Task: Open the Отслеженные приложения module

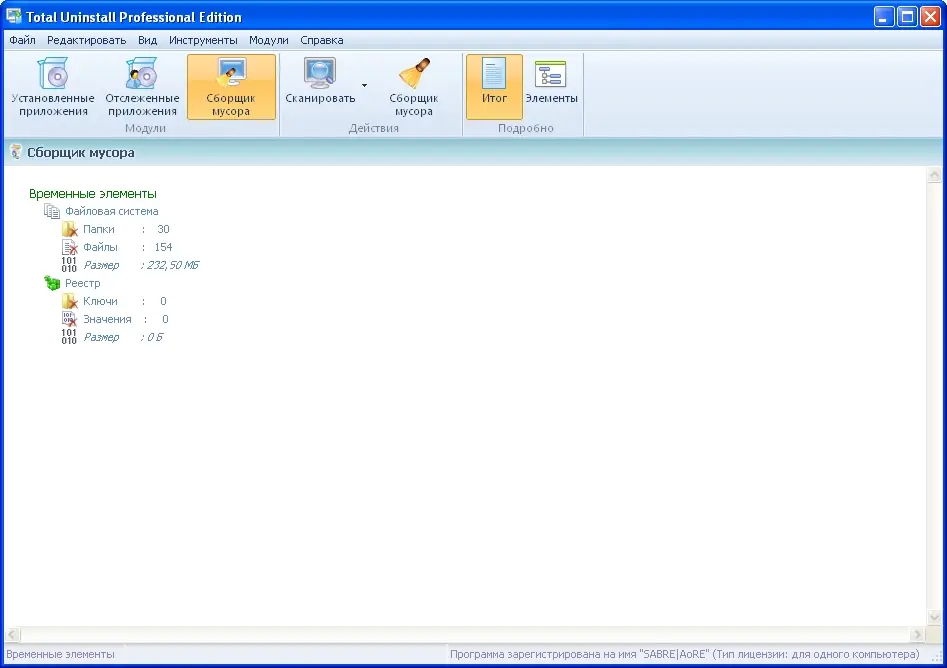Action: 142,87
